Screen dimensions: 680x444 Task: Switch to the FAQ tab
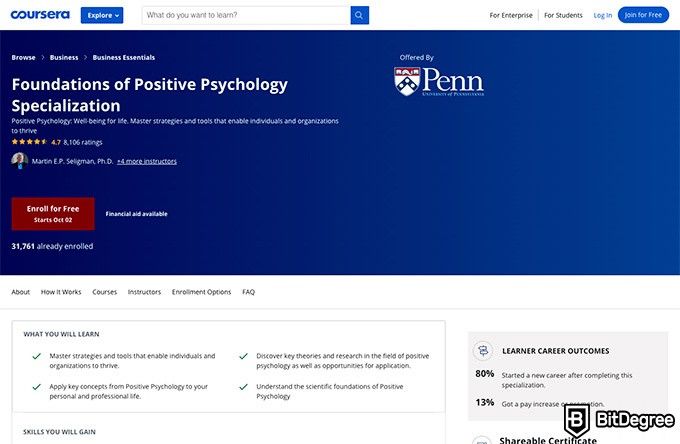point(248,292)
